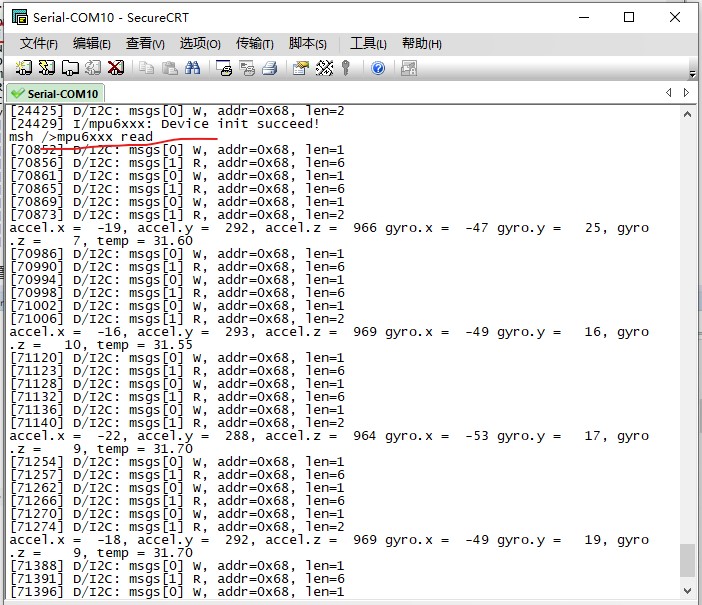Click the 'accel.x = -18' output line

tap(329, 540)
